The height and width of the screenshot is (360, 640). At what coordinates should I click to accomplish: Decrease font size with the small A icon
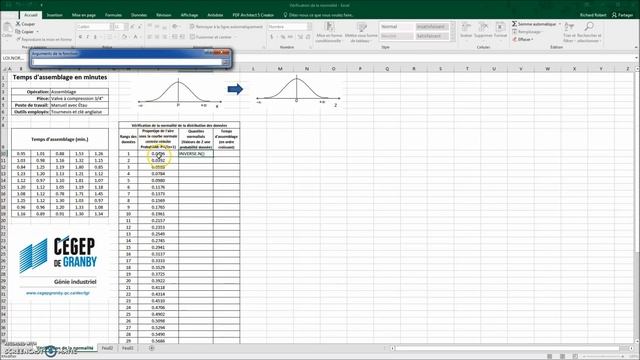pos(139,27)
